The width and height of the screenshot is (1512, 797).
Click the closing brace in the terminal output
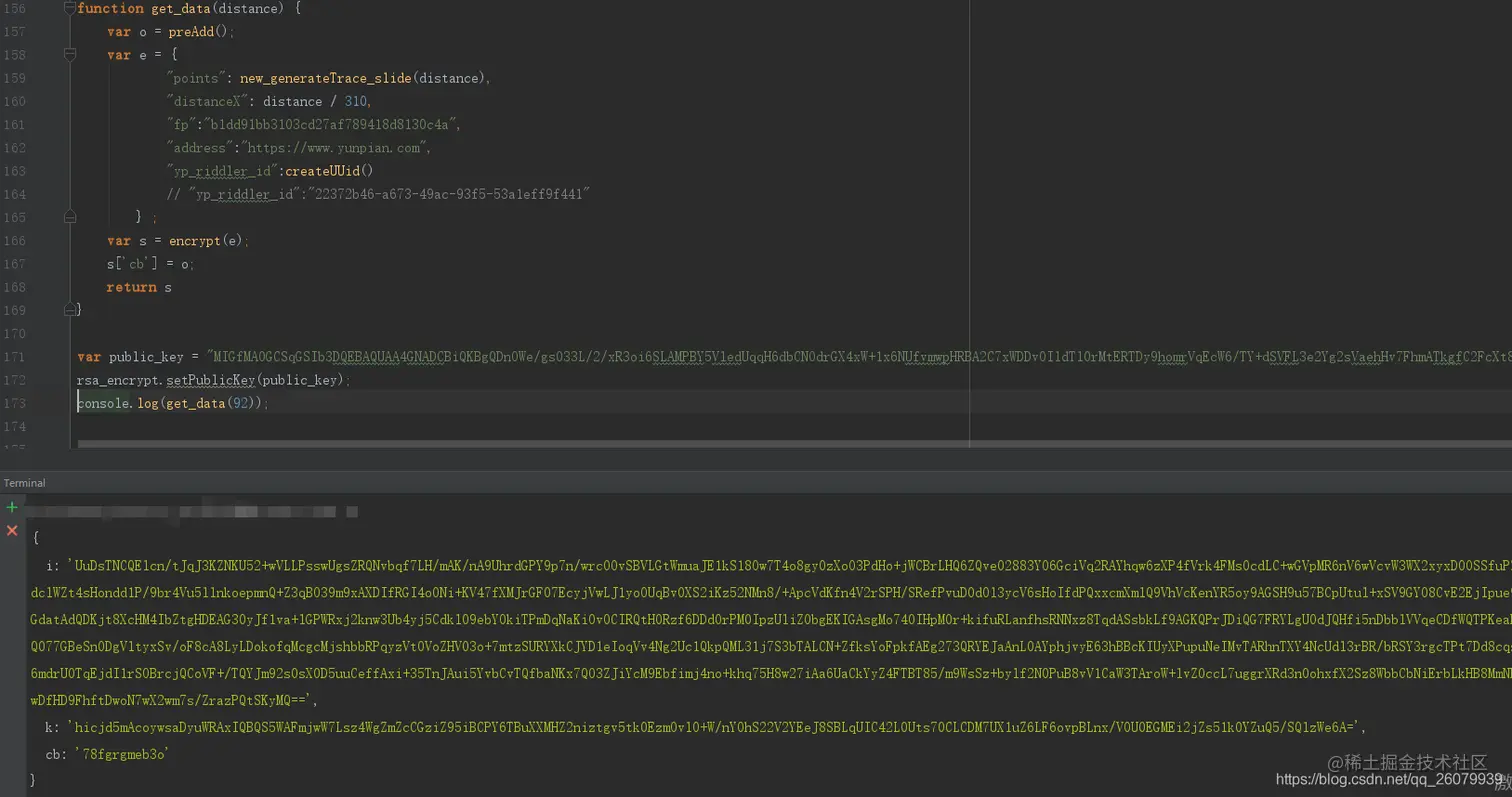pyautogui.click(x=33, y=778)
